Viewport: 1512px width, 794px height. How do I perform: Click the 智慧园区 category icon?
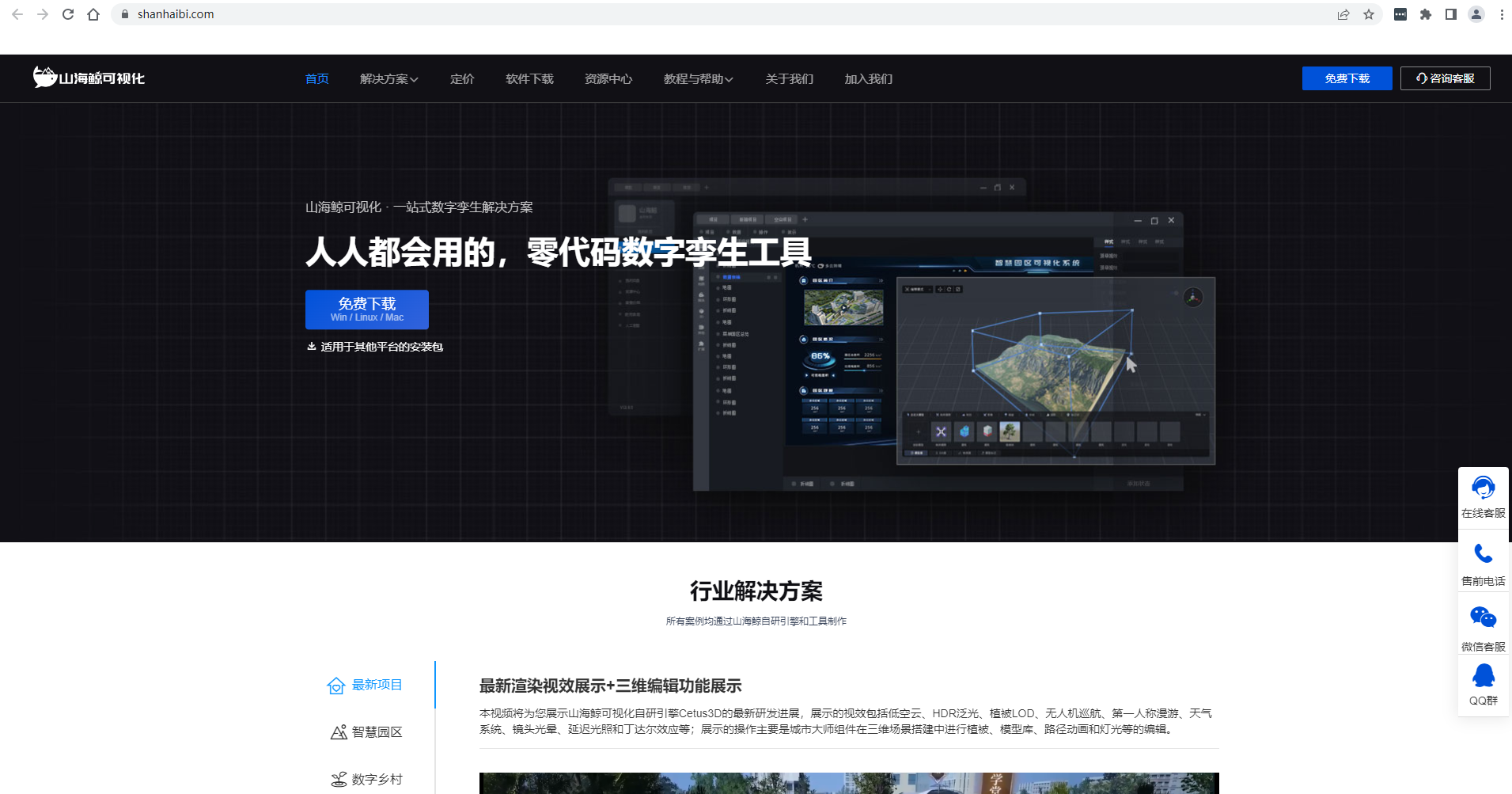339,732
